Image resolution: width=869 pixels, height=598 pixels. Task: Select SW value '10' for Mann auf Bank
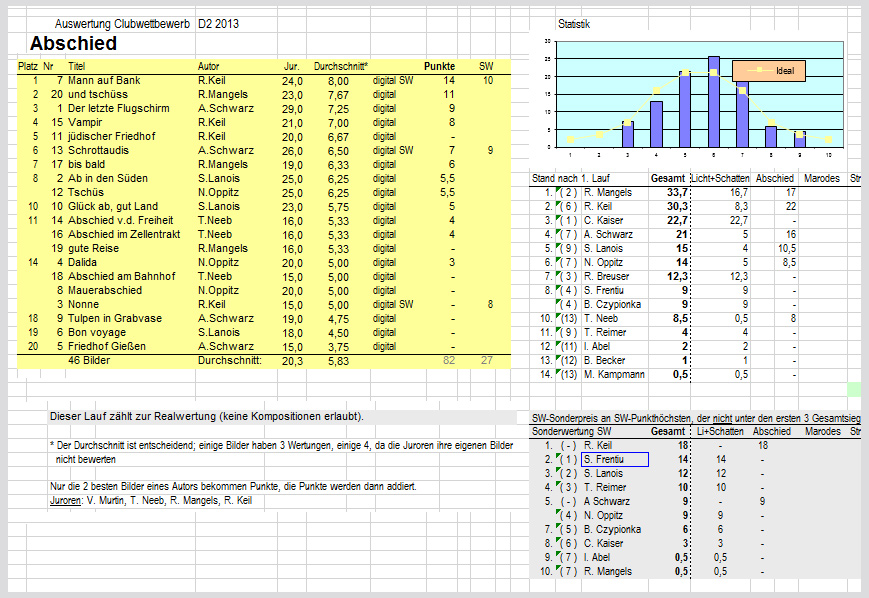[488, 80]
